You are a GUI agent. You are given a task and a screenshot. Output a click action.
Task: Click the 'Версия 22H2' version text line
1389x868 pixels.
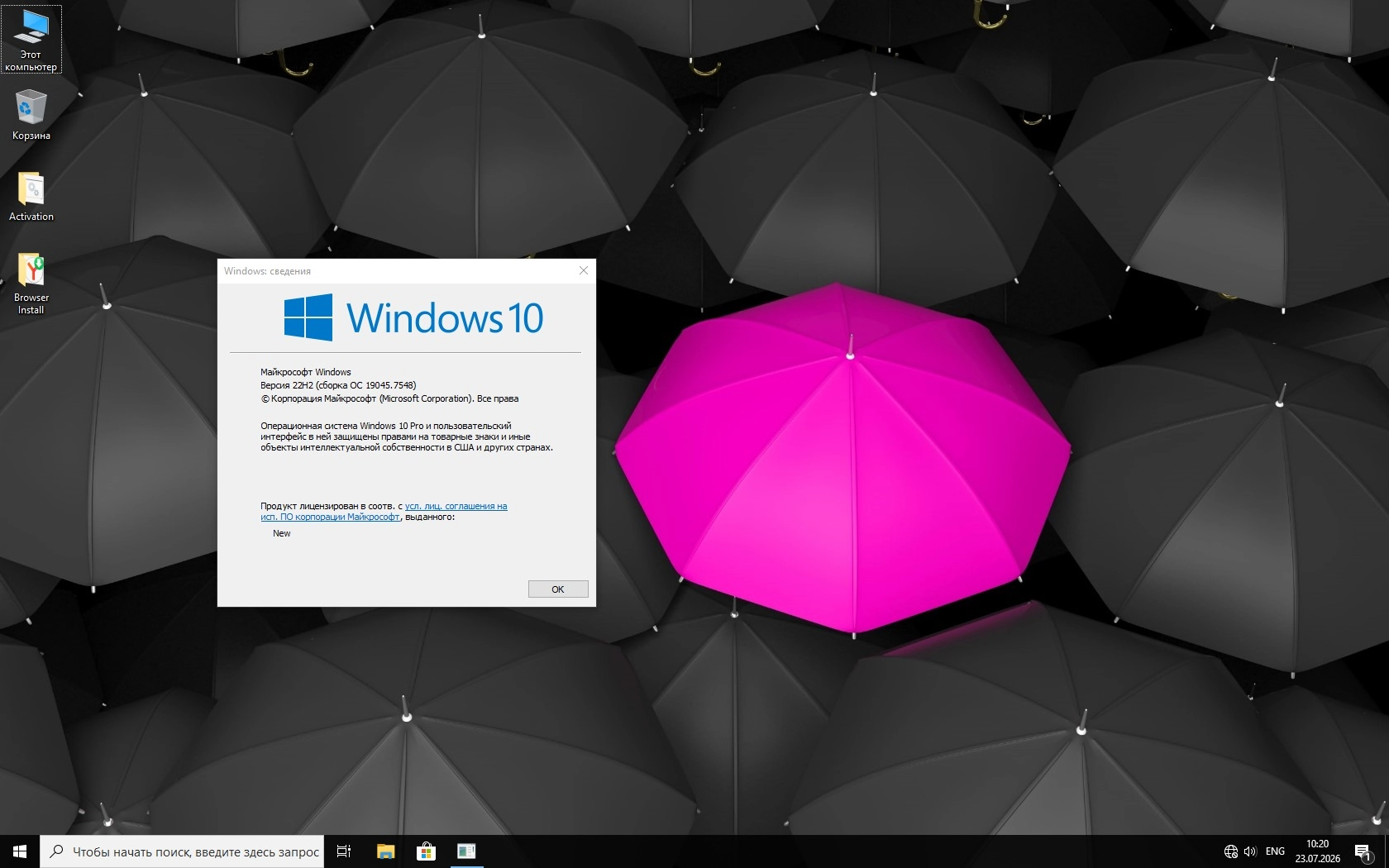338,385
